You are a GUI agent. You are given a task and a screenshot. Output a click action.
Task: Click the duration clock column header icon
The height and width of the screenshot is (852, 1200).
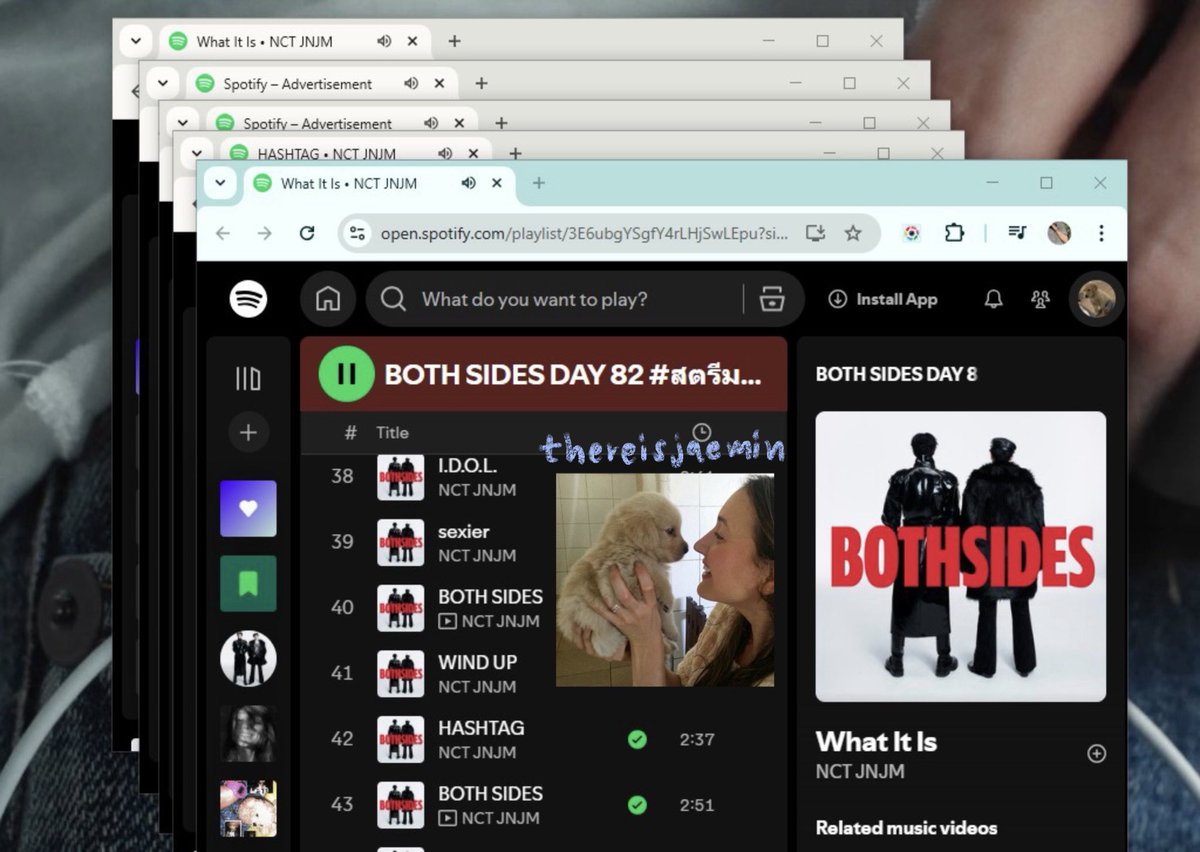pos(702,432)
